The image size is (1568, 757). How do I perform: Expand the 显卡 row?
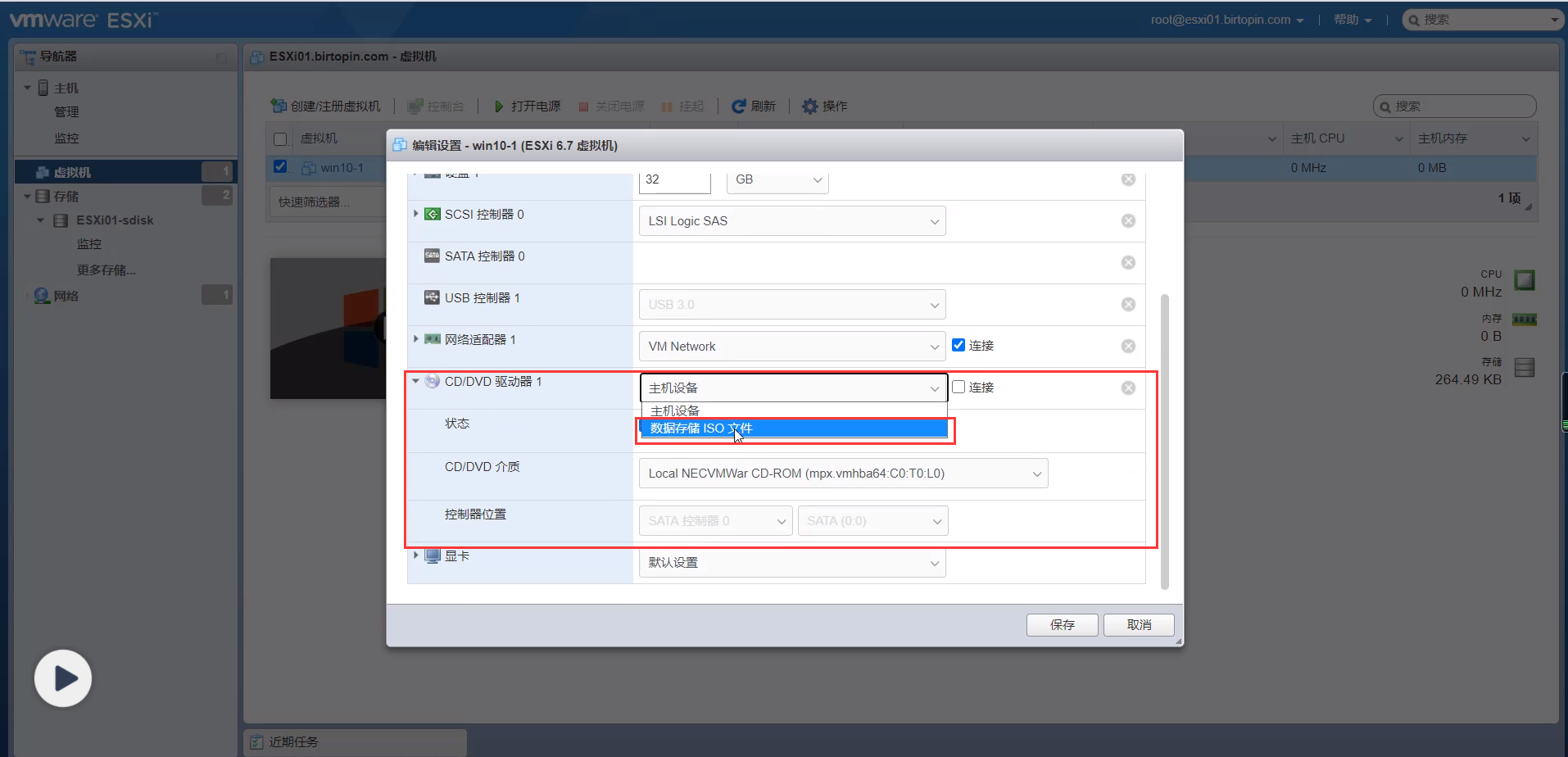pyautogui.click(x=416, y=555)
